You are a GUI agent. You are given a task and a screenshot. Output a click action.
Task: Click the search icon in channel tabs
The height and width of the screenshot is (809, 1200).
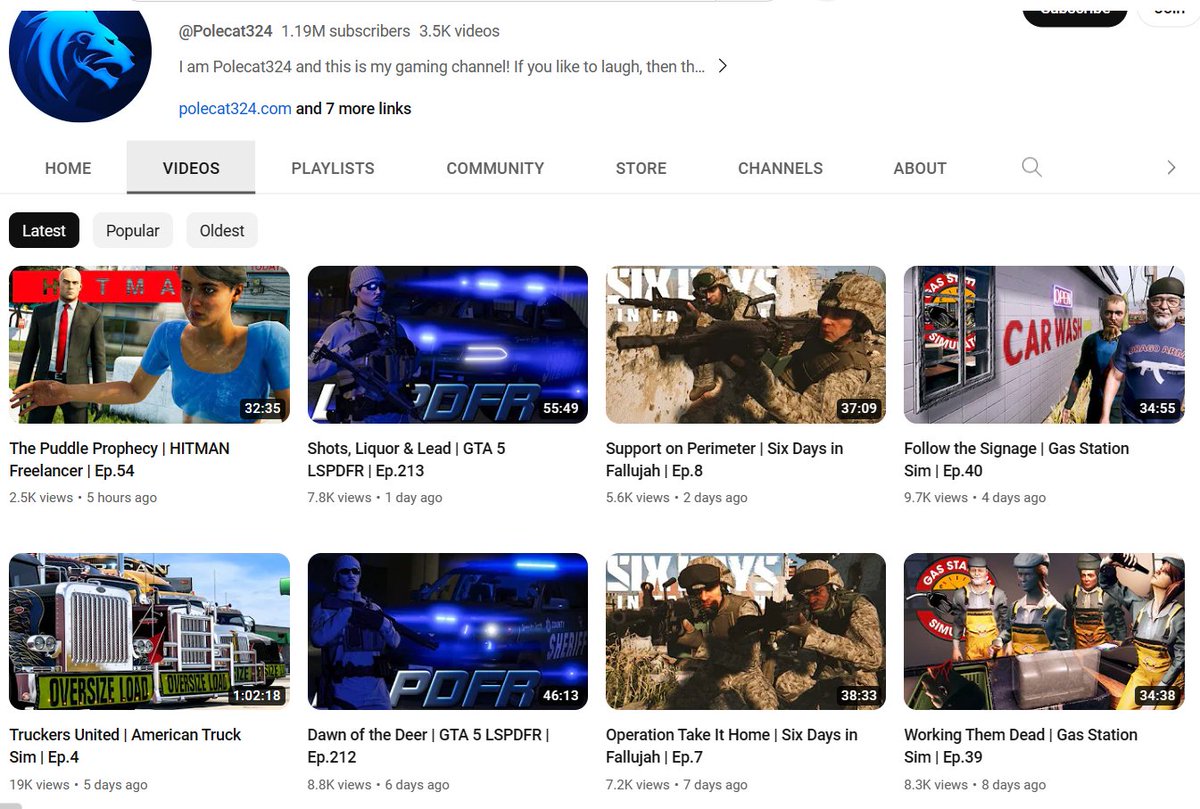click(x=1031, y=167)
